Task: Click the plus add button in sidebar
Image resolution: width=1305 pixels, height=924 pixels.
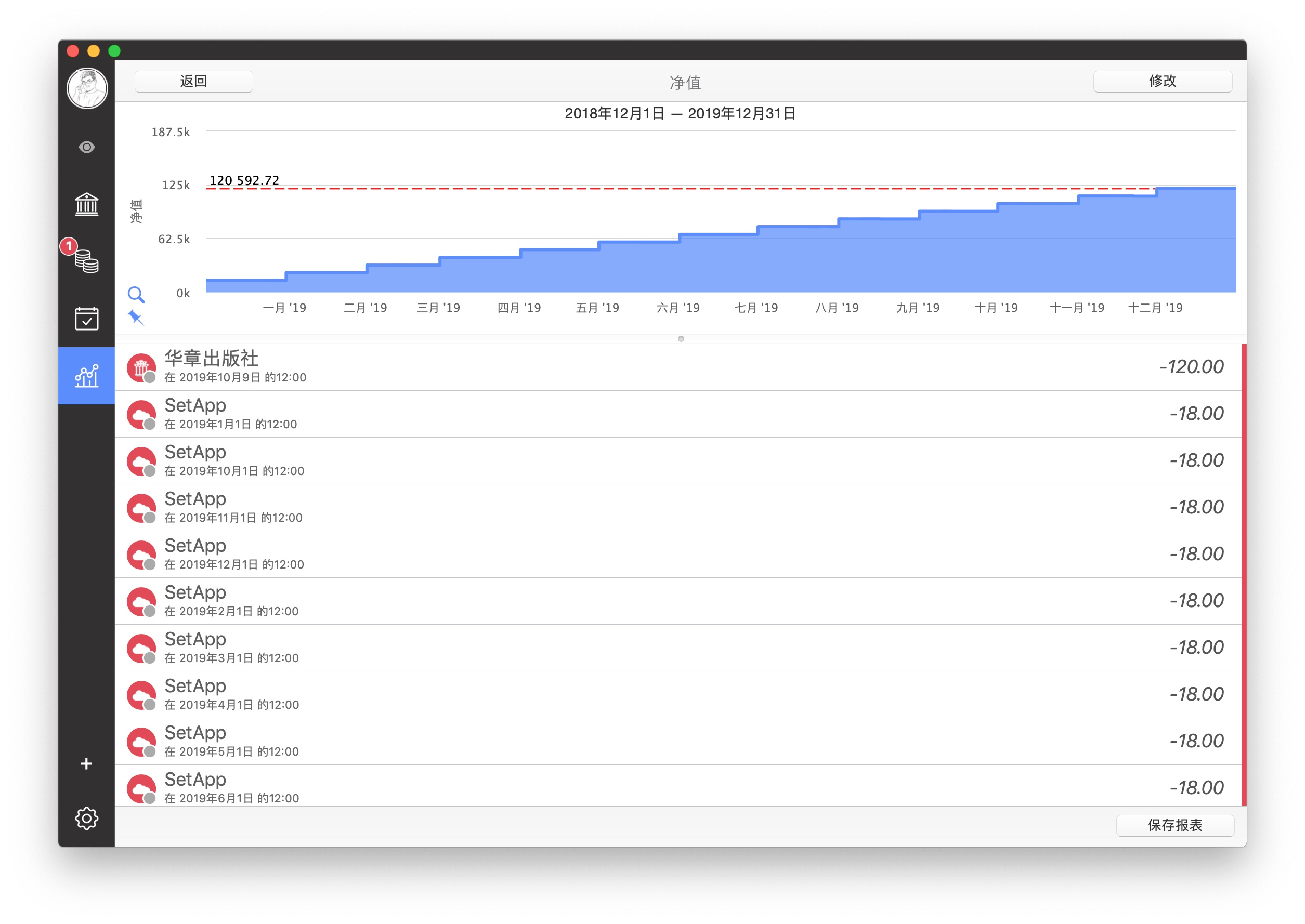Action: pyautogui.click(x=86, y=763)
